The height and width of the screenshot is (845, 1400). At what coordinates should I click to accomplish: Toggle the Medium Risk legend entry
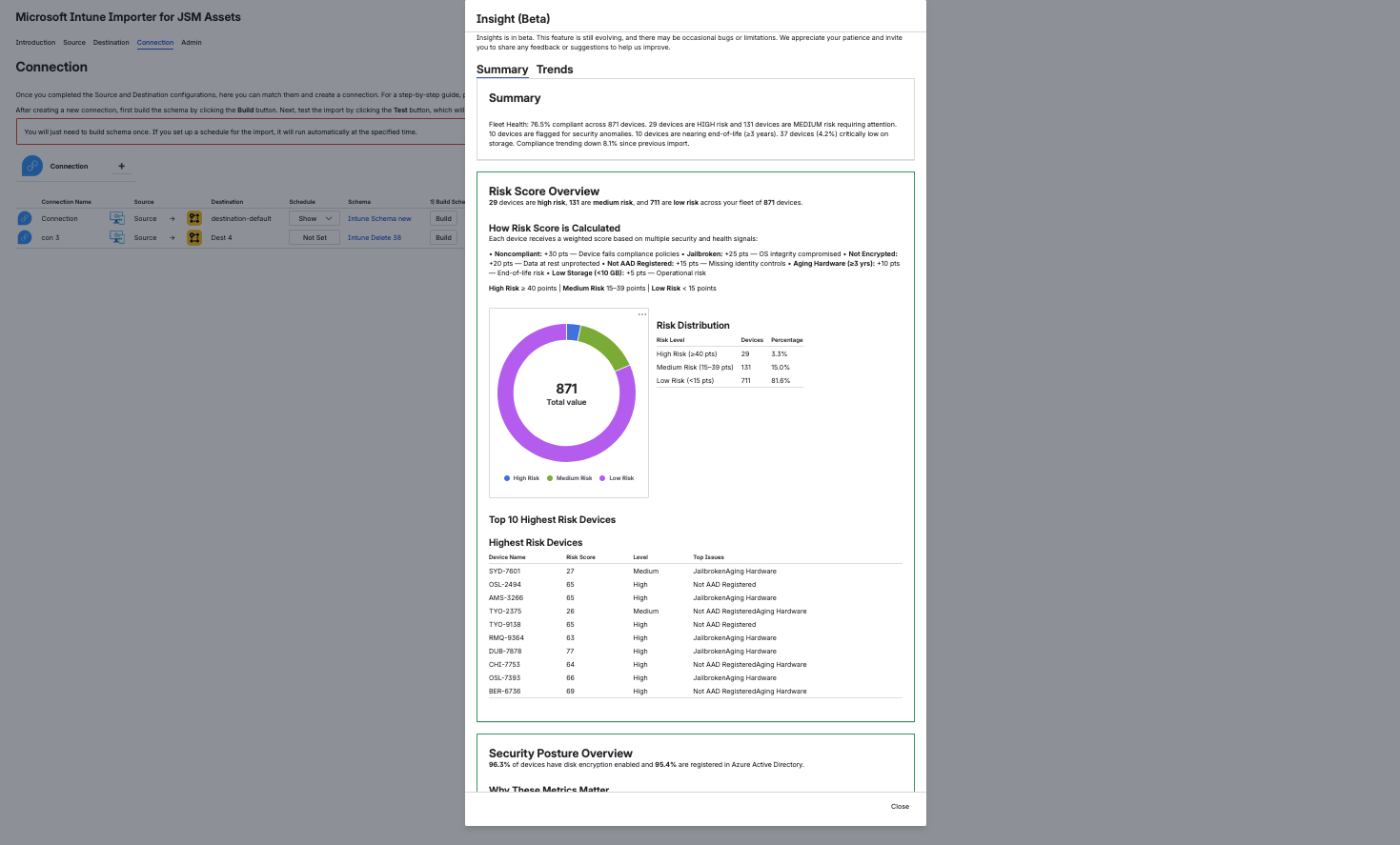570,478
